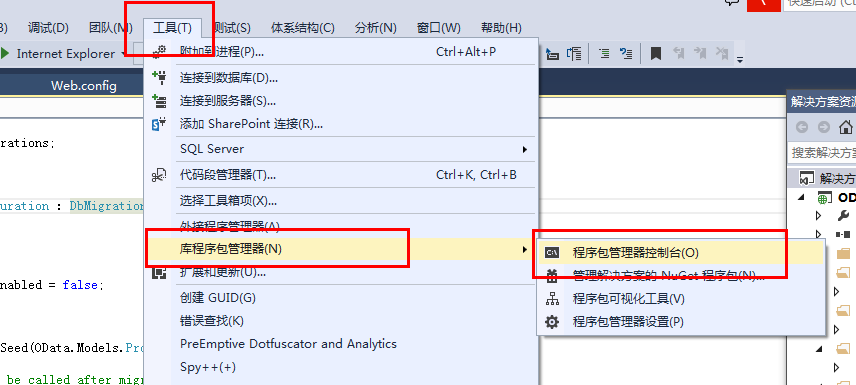Go to next bookmark icon
This screenshot has width=856, height=385.
pyautogui.click(x=700, y=53)
